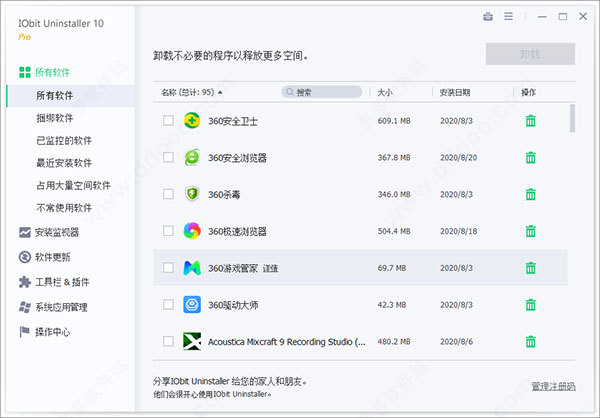Screen dimensions: 600x418
Task: Click the 360极速浏览器 colorful icon
Action: coord(192,231)
